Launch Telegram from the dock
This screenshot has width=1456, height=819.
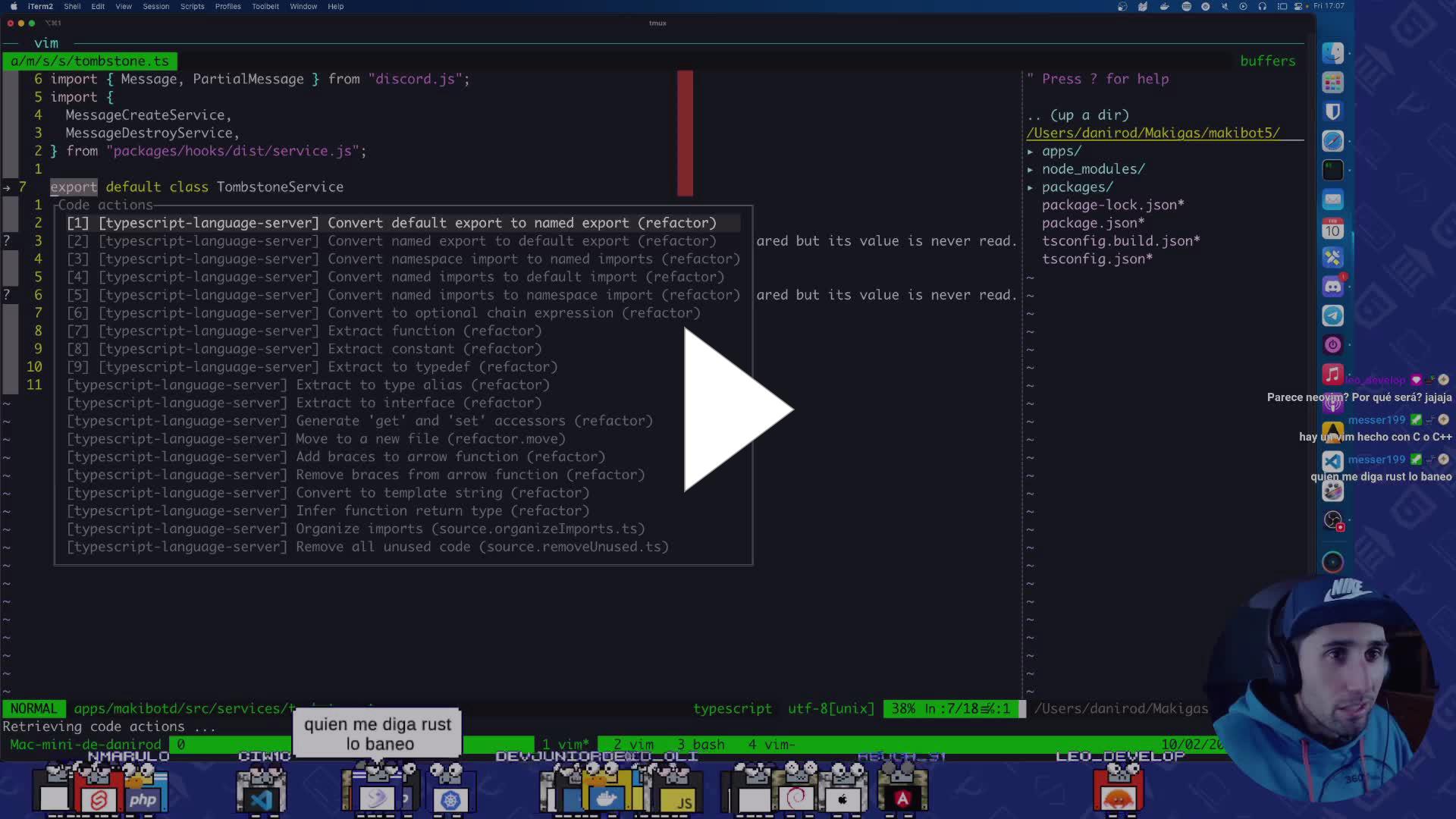coord(1332,315)
